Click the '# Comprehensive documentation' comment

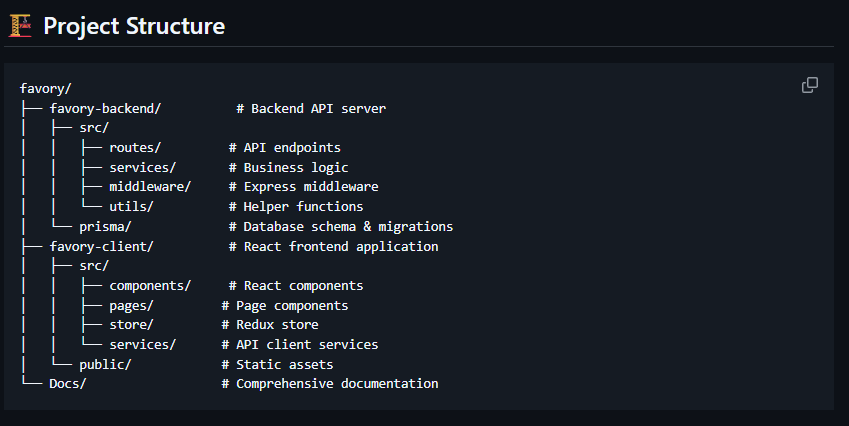329,383
